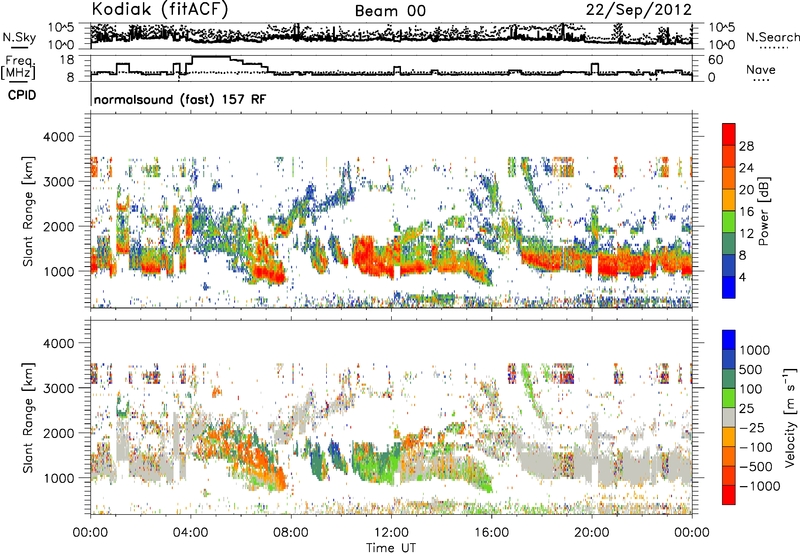Click the '4000' tick of the power panel
The image size is (800, 554).
[58, 137]
